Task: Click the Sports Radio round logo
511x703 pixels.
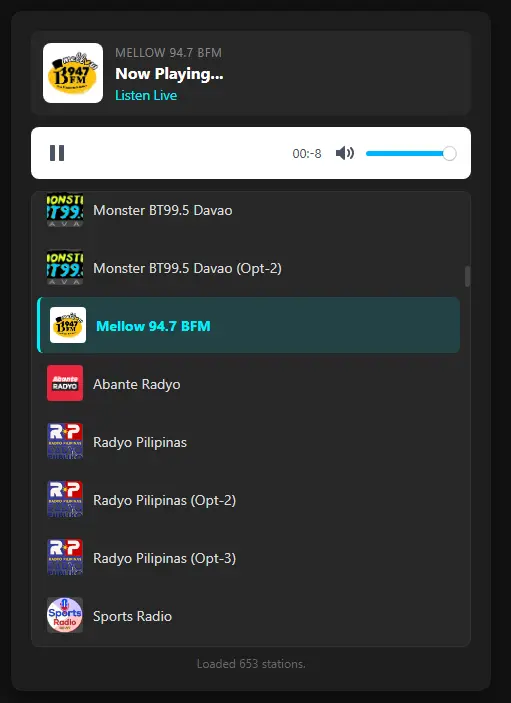Action: click(x=65, y=615)
